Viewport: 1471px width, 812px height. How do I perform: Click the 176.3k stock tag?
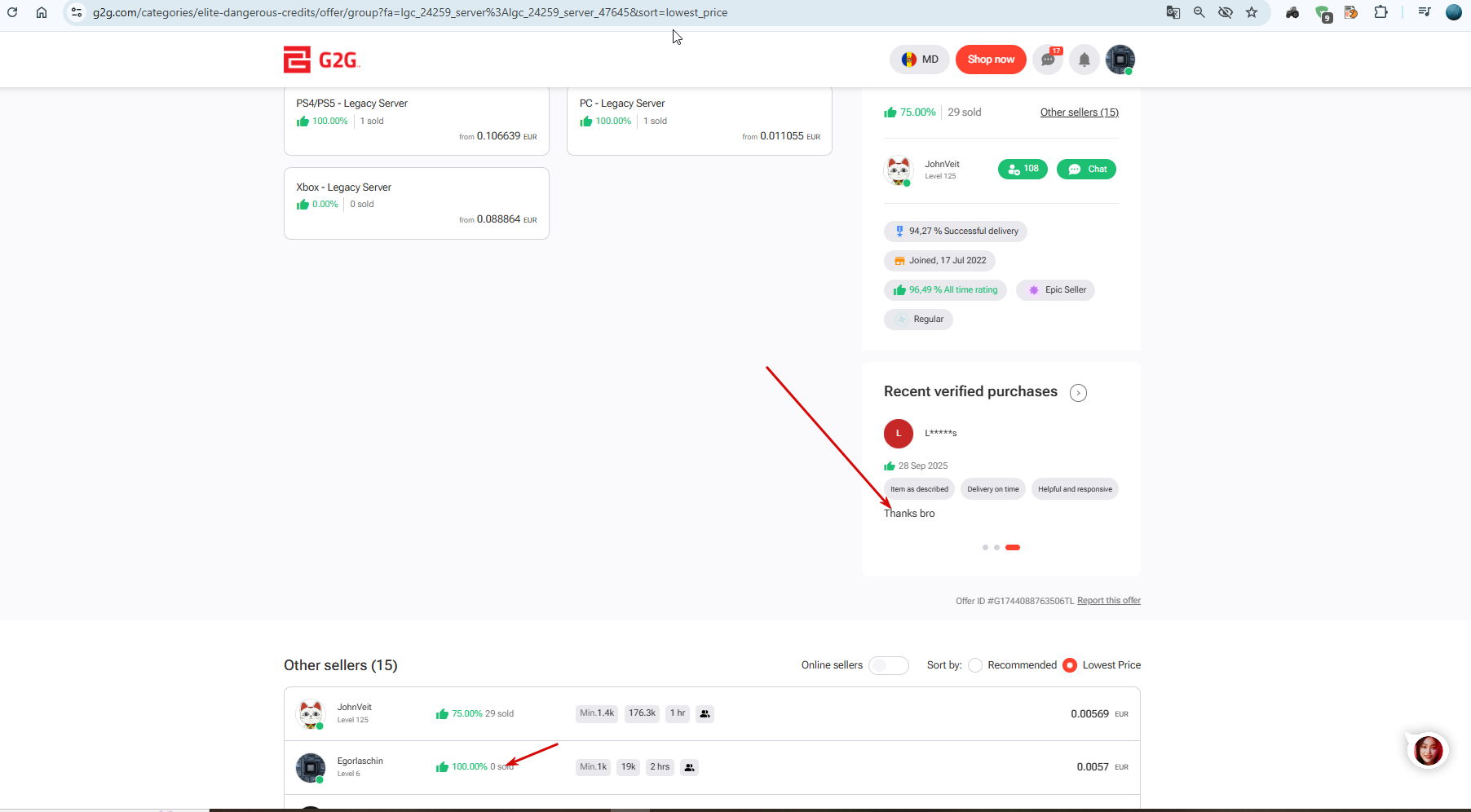[642, 713]
